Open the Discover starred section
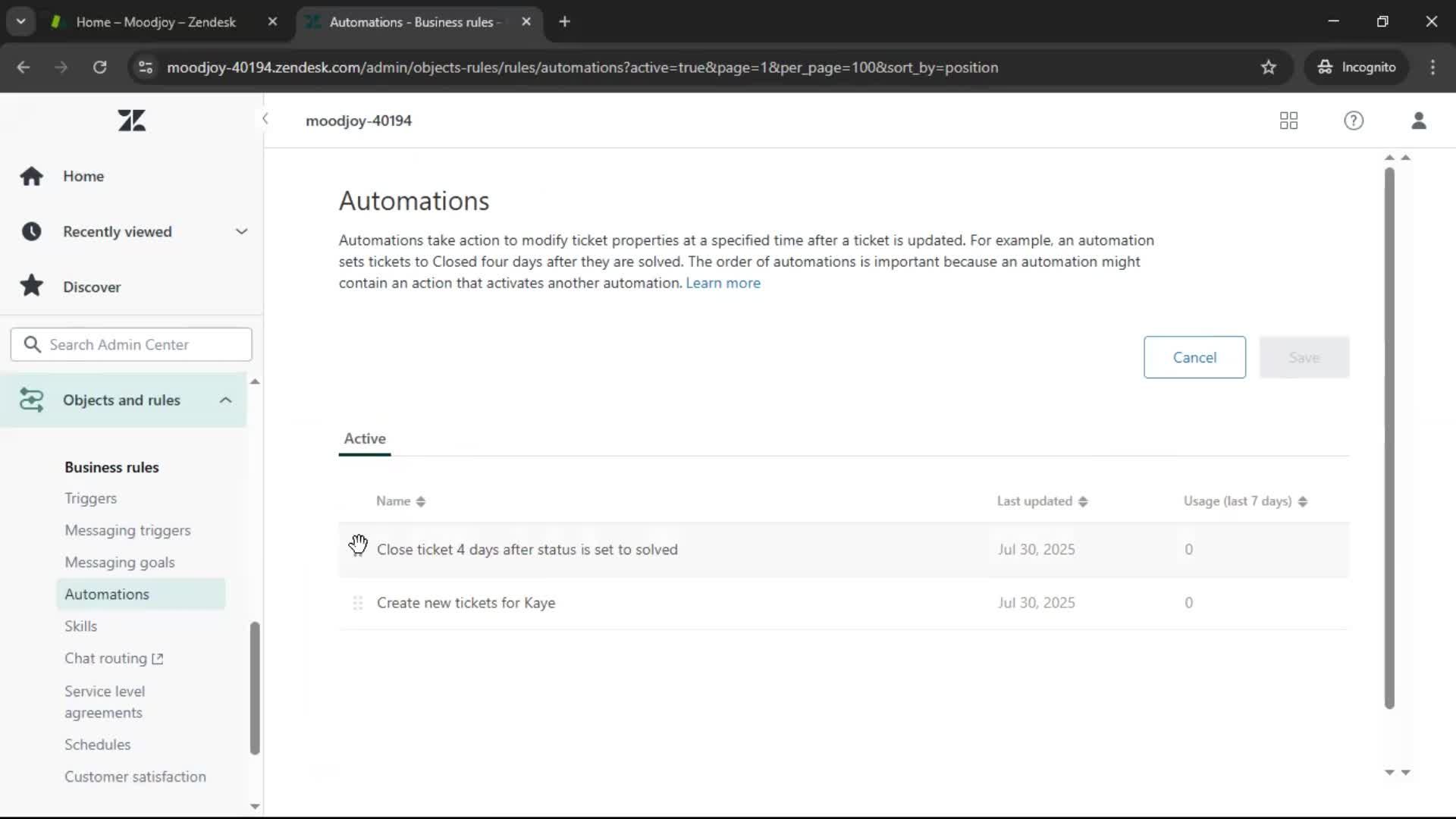1456x819 pixels. coord(92,287)
